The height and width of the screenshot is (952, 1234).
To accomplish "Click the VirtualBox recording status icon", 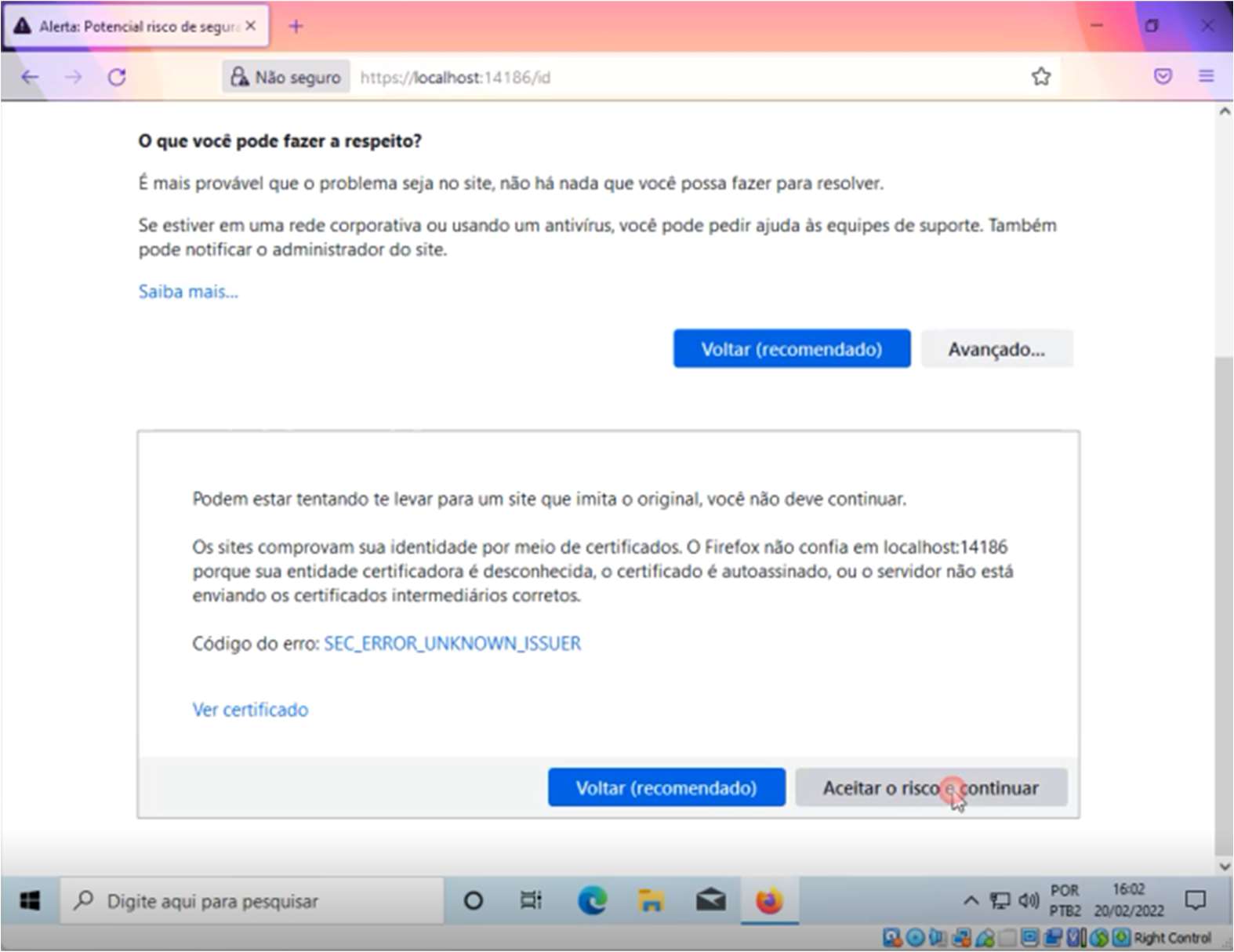I will tap(1053, 937).
